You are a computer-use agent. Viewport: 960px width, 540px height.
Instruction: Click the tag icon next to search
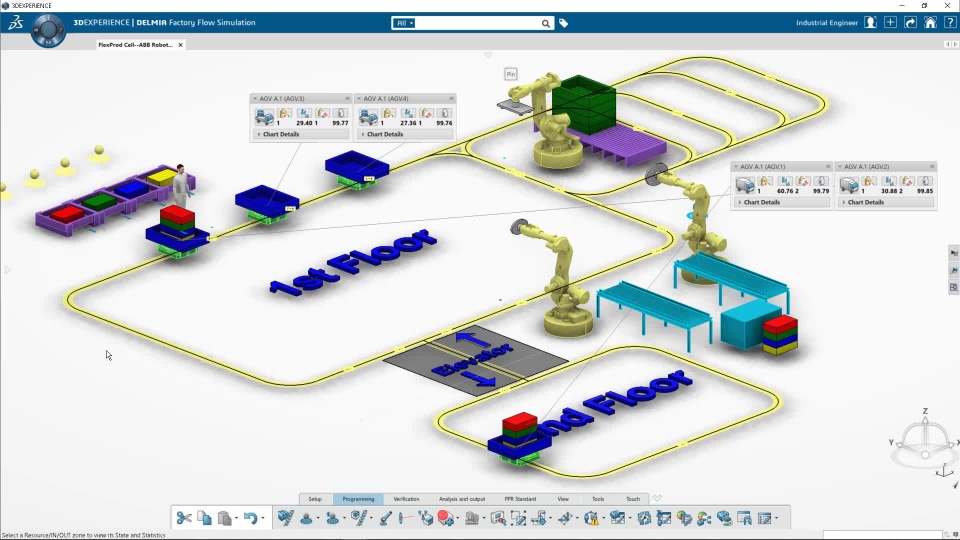(563, 23)
